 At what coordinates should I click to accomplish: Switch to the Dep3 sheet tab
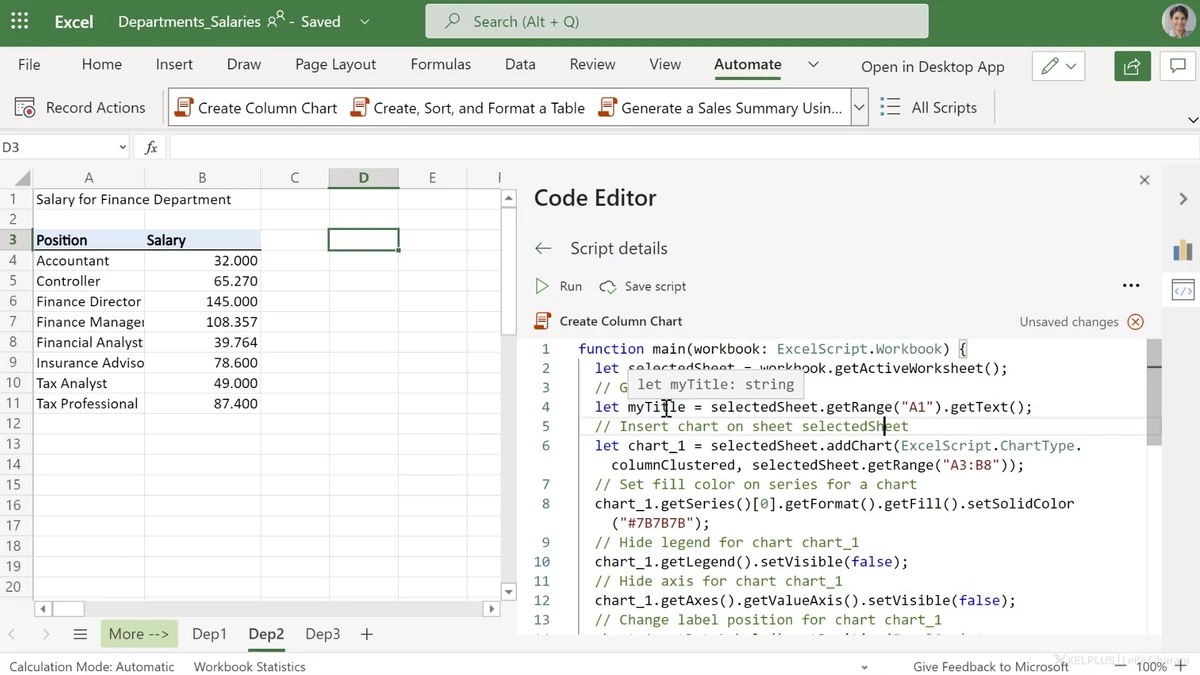(322, 634)
